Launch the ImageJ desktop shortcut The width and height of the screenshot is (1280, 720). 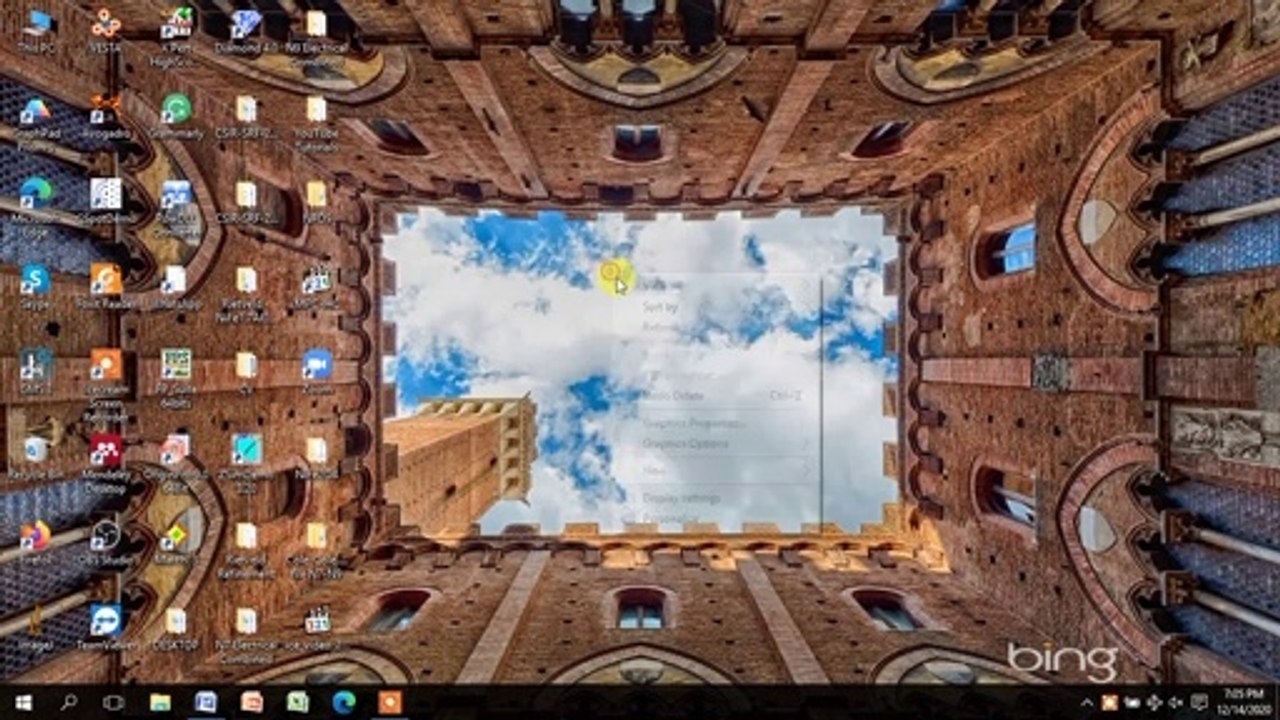coord(36,628)
